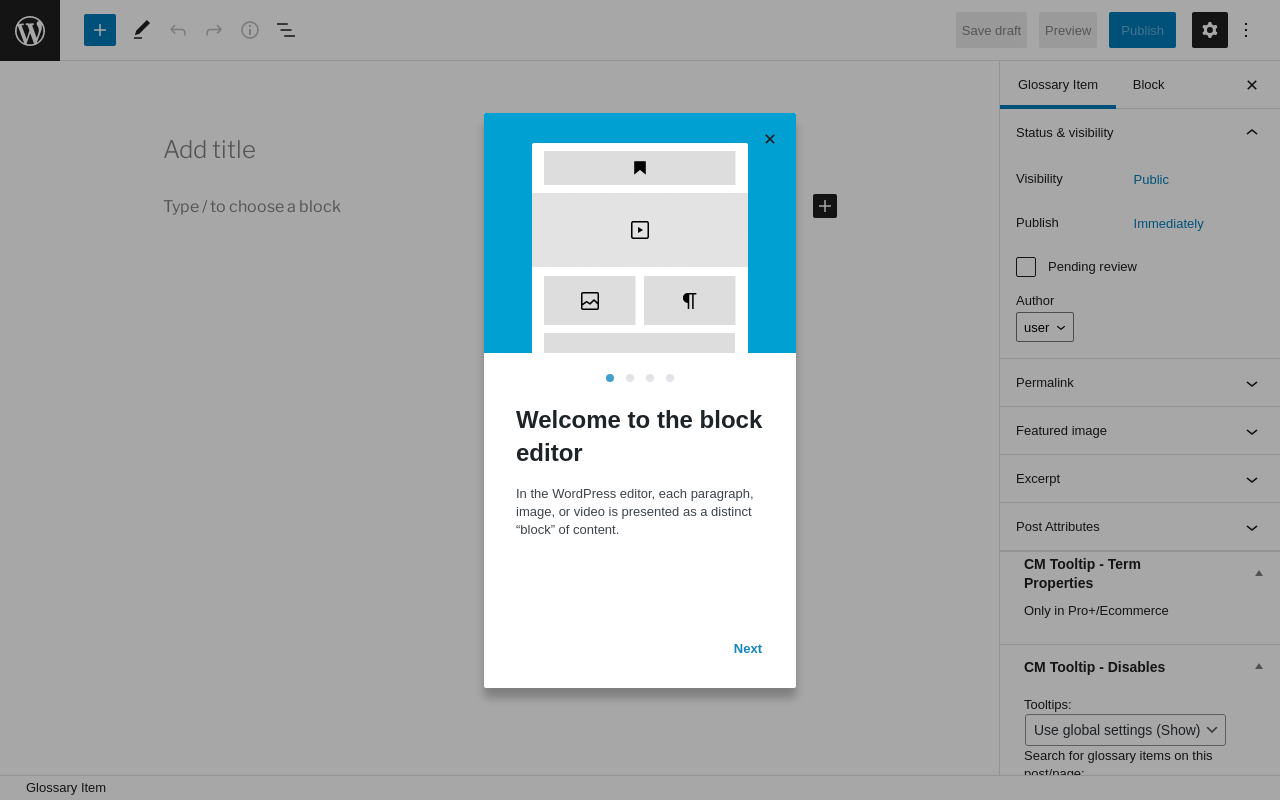Open the Author user dropdown

(1045, 327)
